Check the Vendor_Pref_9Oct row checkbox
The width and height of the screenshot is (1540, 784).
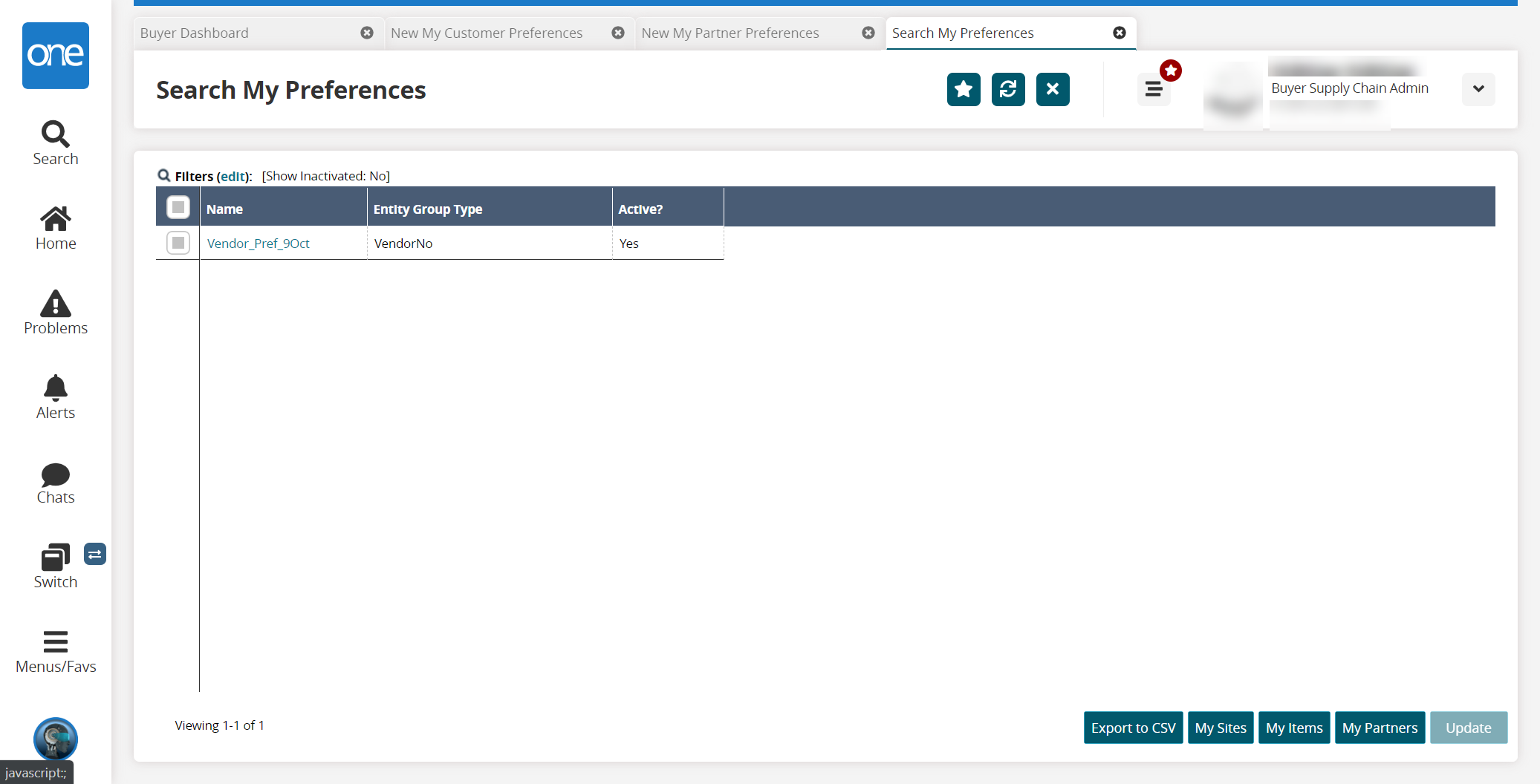pos(178,243)
